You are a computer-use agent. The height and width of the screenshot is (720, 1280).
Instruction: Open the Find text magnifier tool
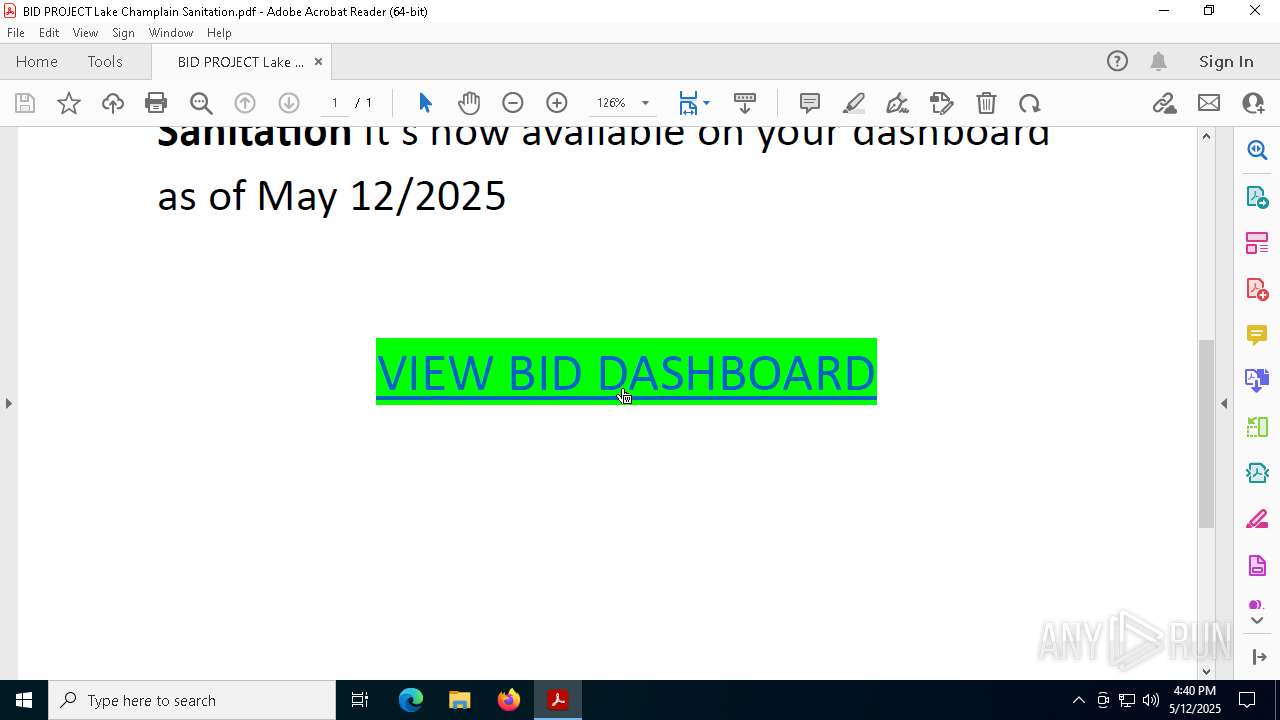pyautogui.click(x=201, y=103)
